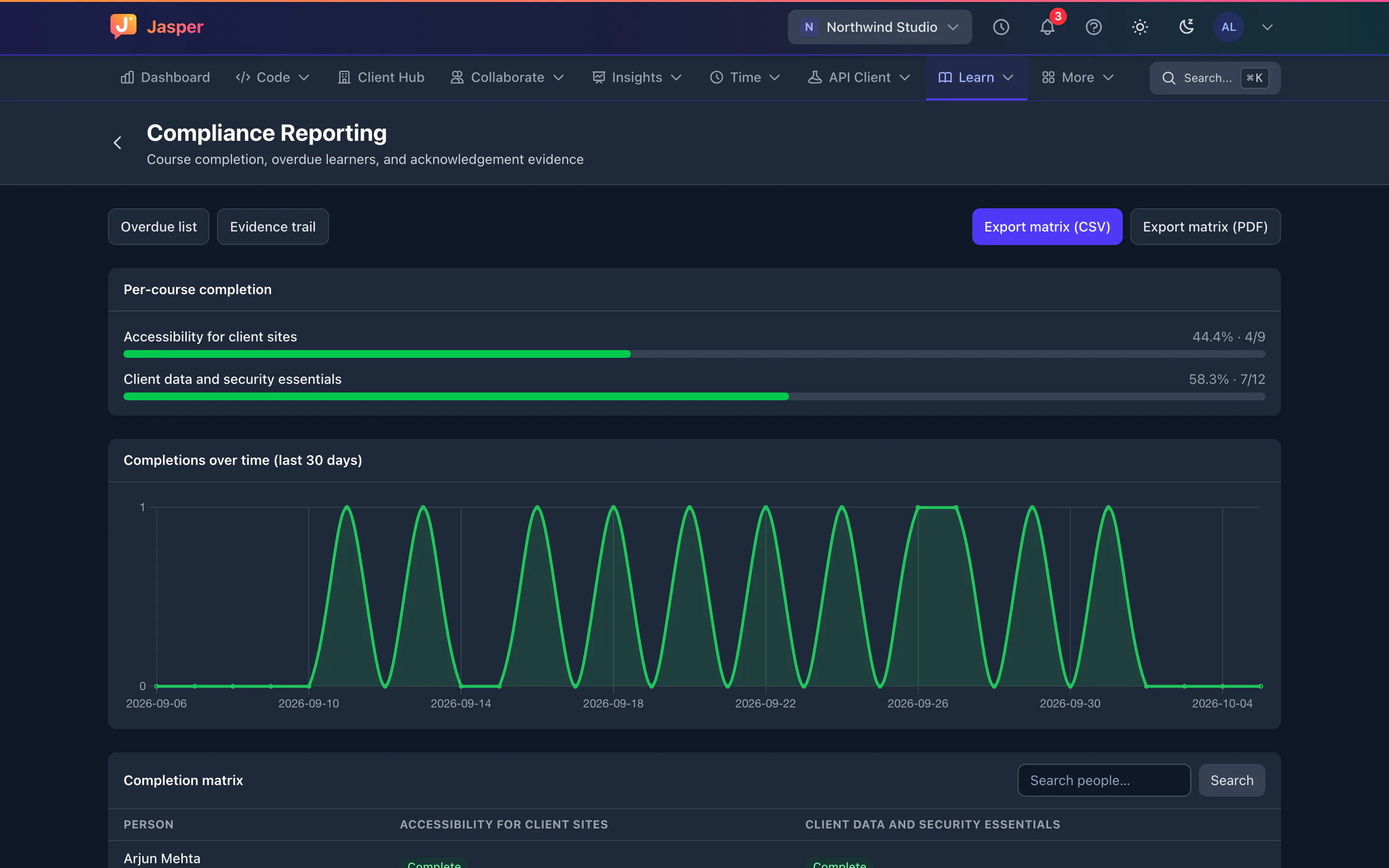
Task: Open the More menu
Action: pyautogui.click(x=1078, y=78)
